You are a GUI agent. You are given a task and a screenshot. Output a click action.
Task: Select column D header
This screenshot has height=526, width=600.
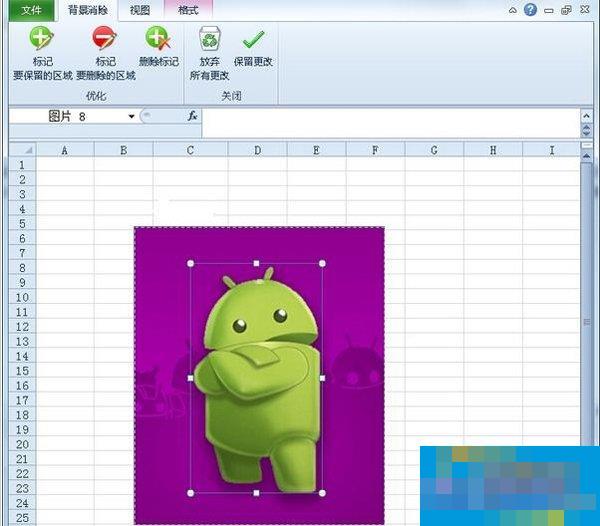[x=258, y=150]
